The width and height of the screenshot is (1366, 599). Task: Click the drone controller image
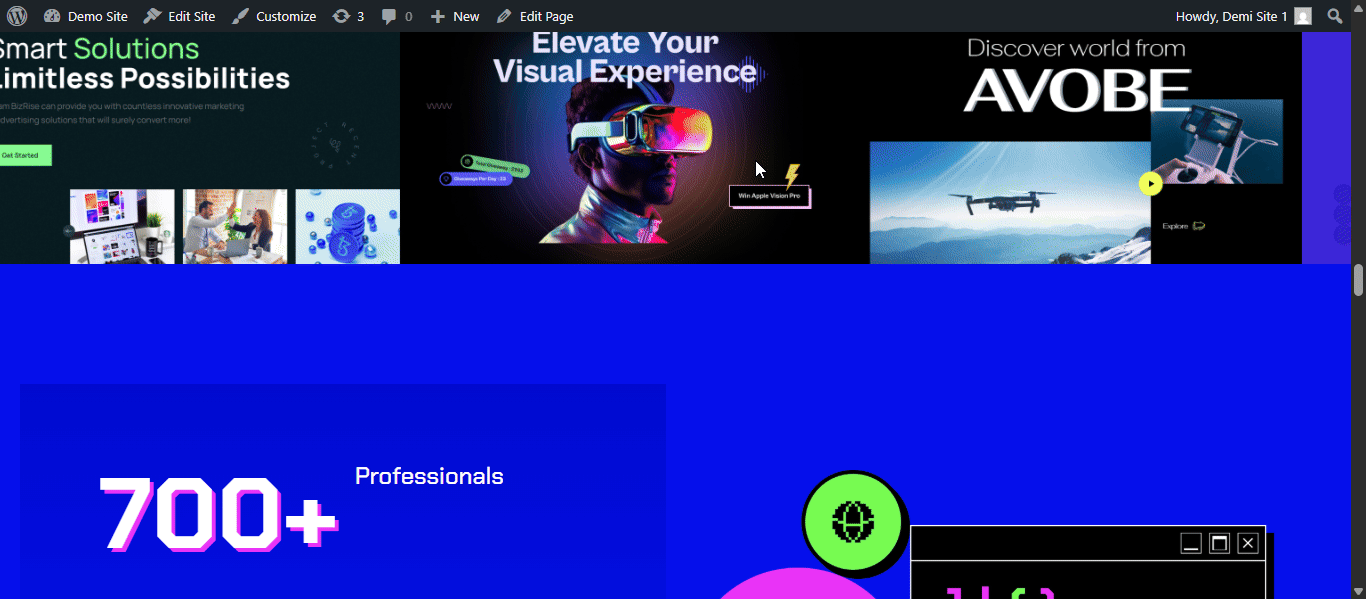coord(1217,141)
